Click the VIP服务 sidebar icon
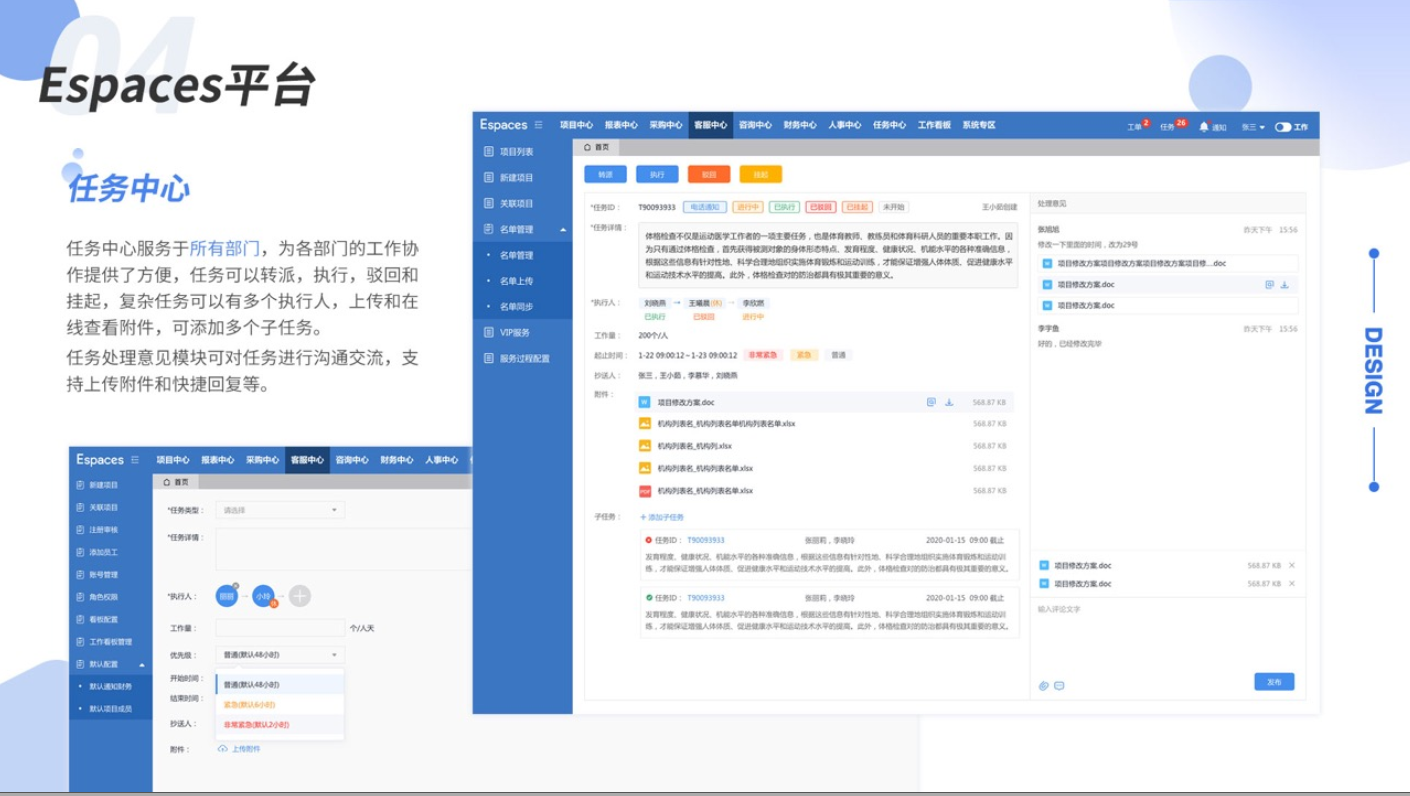 [488, 332]
